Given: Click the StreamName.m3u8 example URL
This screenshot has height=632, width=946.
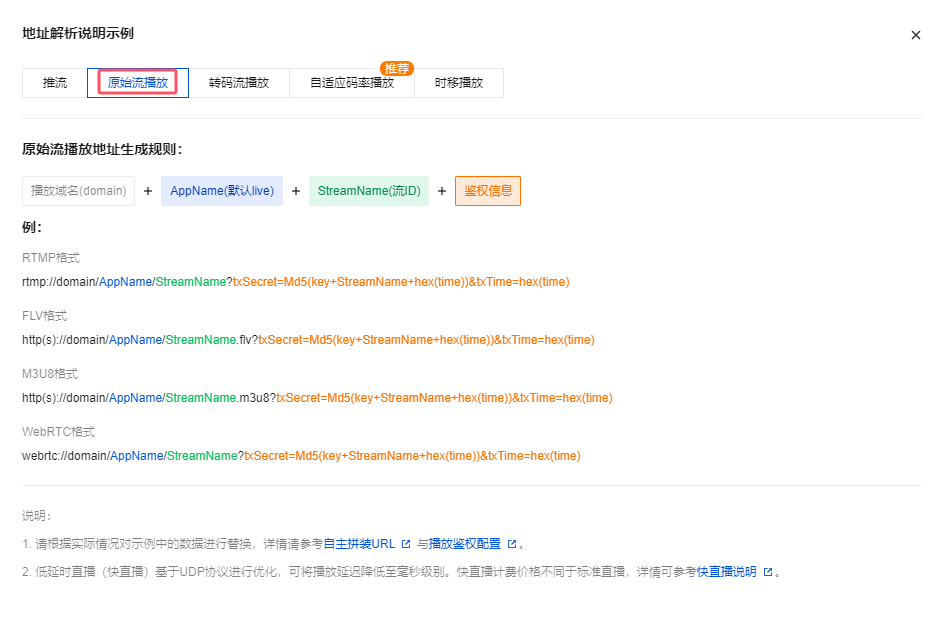Looking at the screenshot, I should tap(317, 397).
